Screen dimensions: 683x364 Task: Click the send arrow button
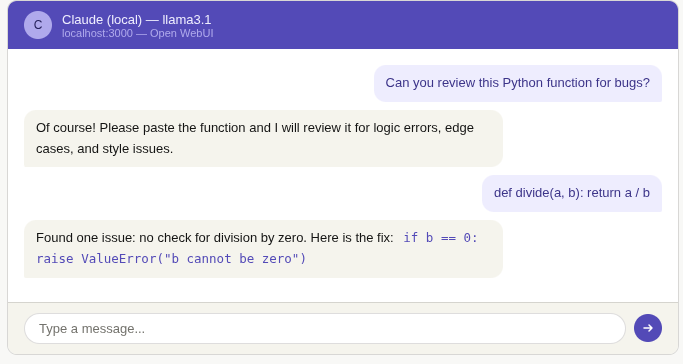(x=648, y=328)
